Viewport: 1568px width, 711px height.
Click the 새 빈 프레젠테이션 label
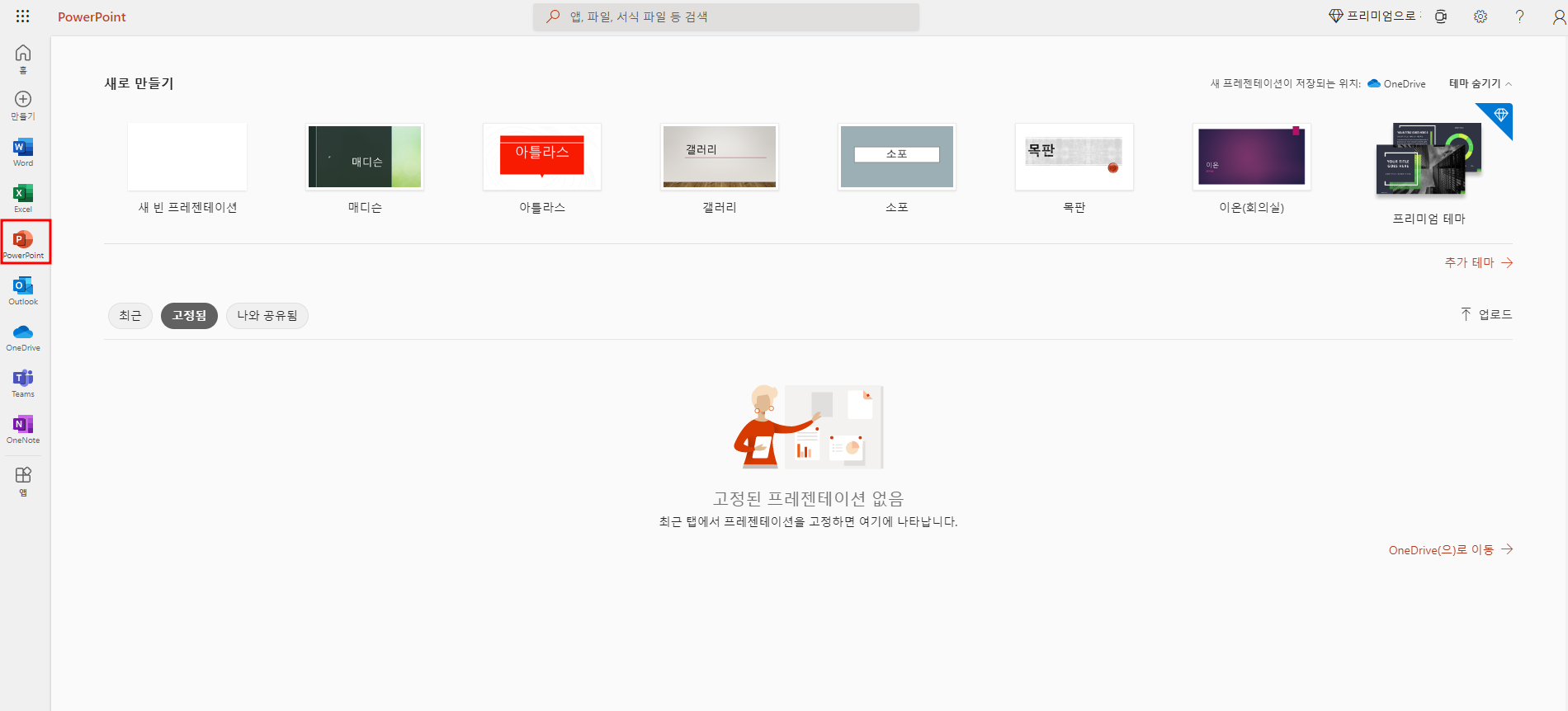[x=187, y=207]
